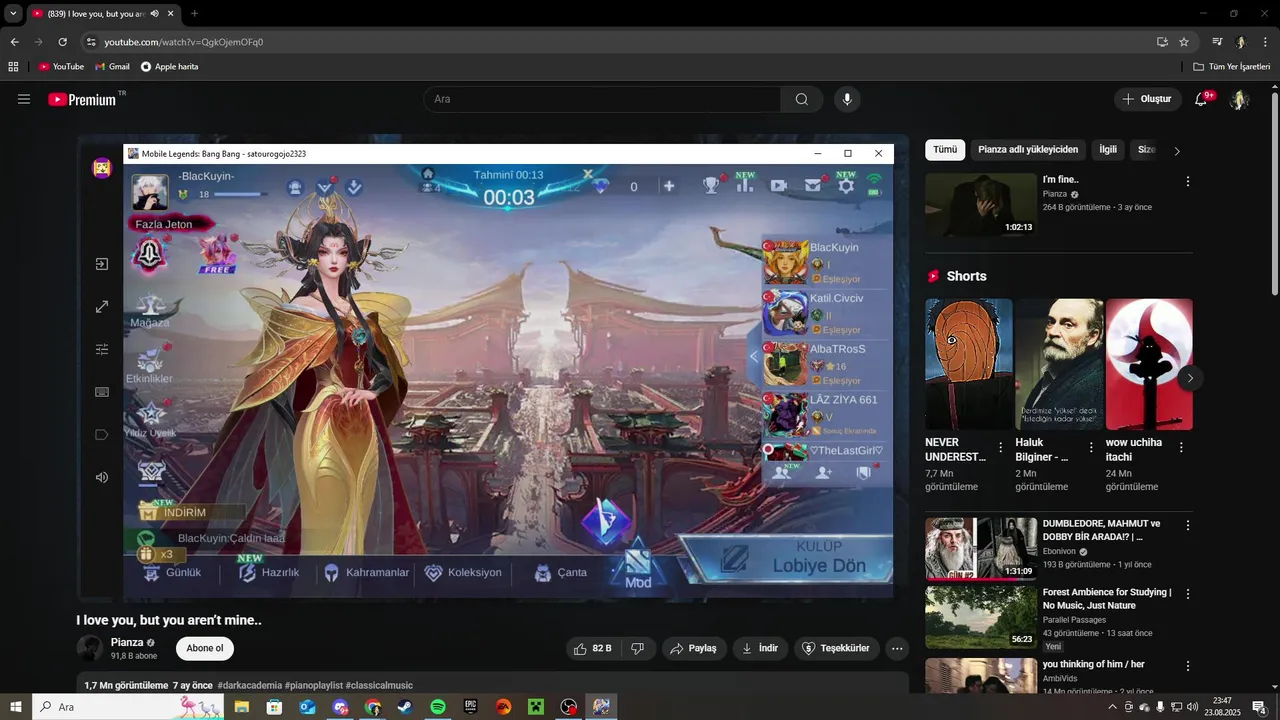
Task: Click emulator volume speaker icon
Action: point(101,477)
